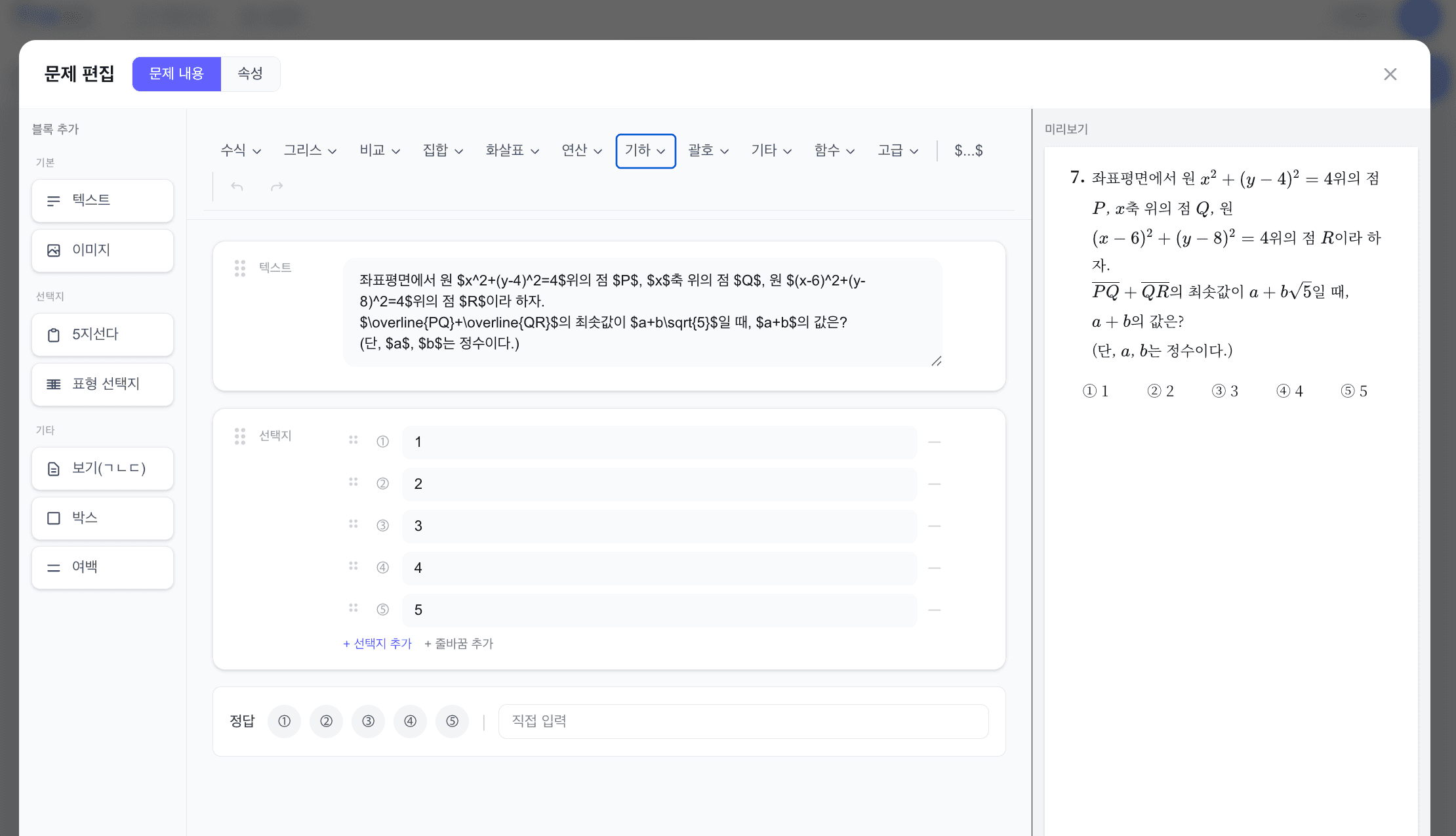1456x836 pixels.
Task: Open the 화살표 dropdown
Action: click(x=512, y=151)
